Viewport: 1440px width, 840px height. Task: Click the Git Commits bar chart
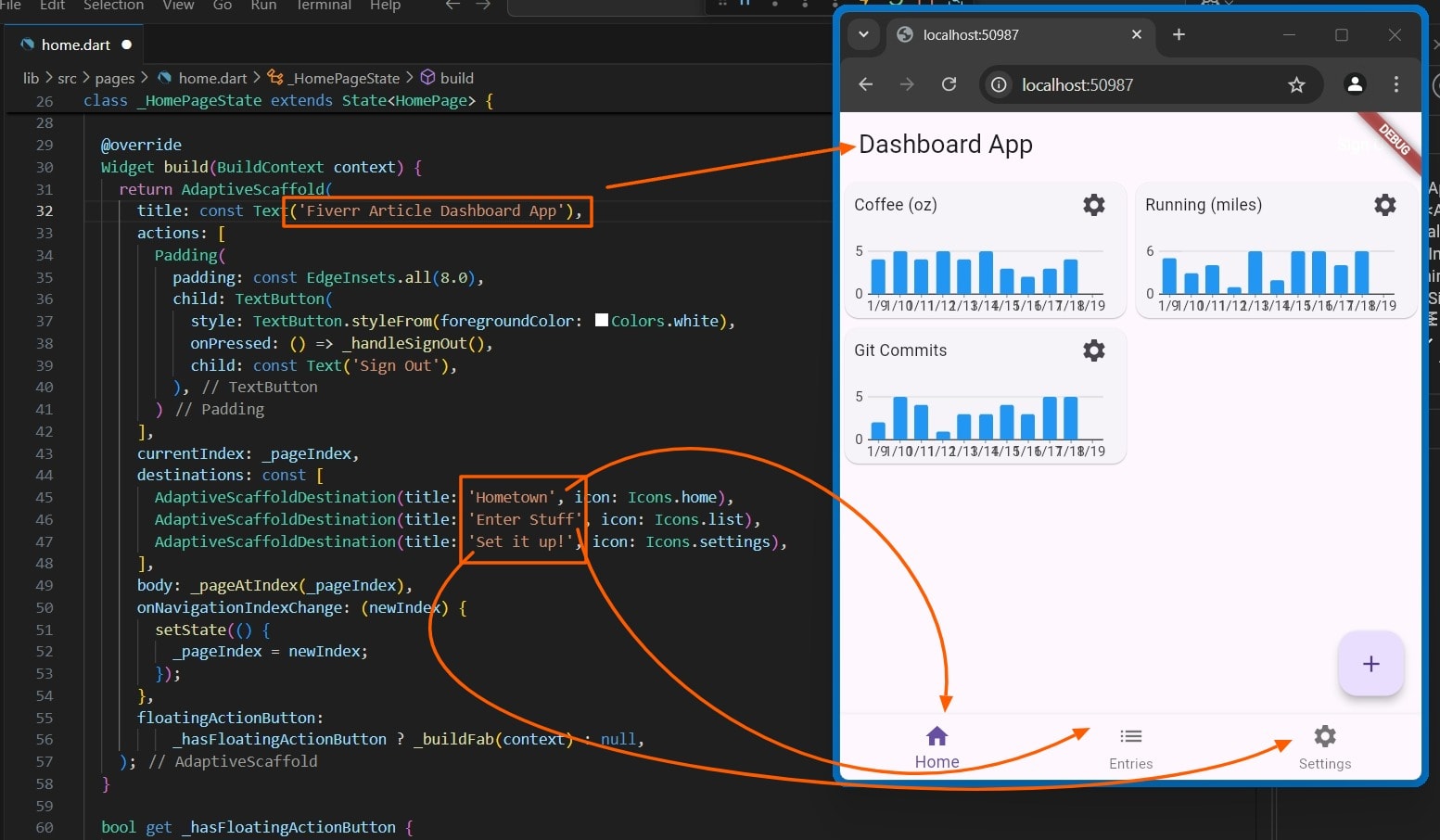point(980,423)
